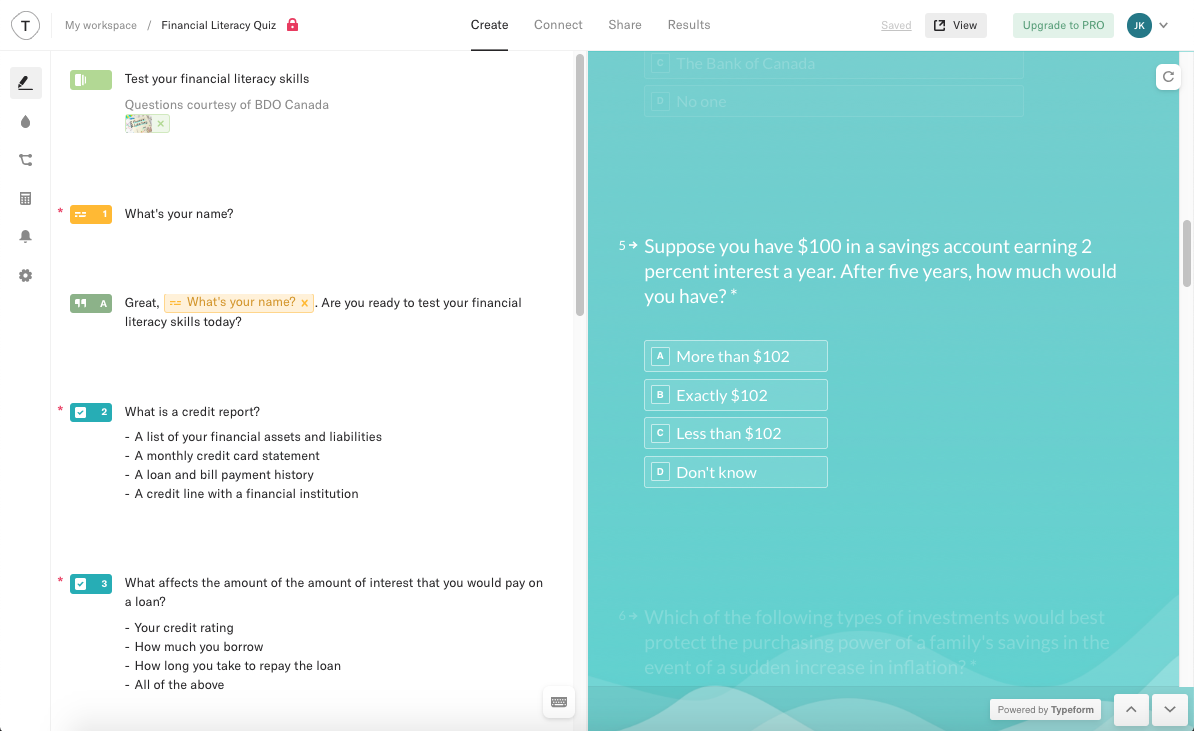Viewport: 1194px width, 731px height.
Task: Click the editor panel vertical scrollbar
Action: (579, 185)
